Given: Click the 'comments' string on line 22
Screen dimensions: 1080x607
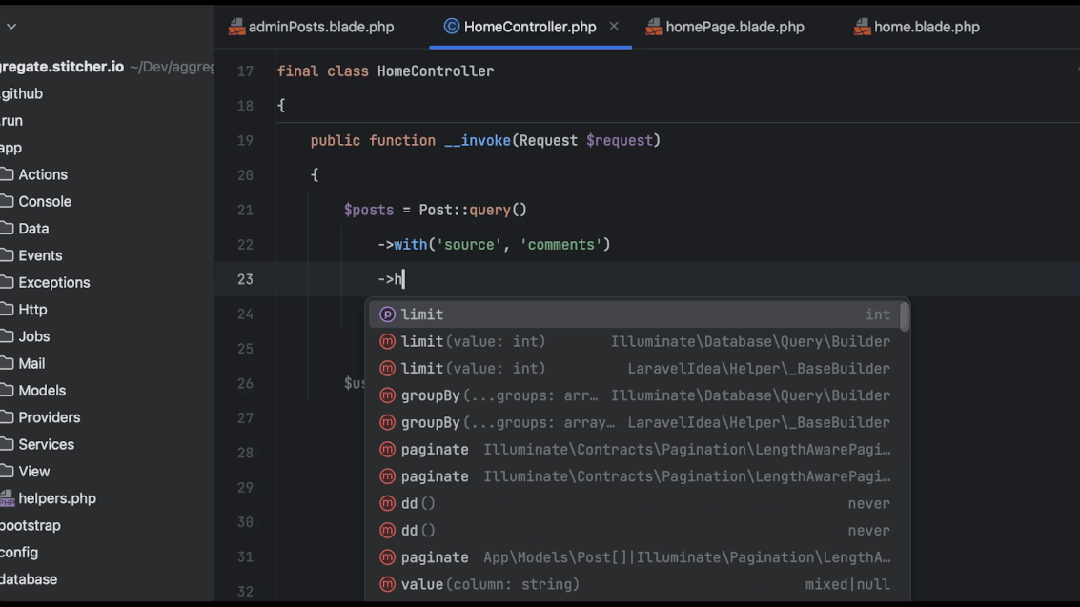Looking at the screenshot, I should [x=561, y=245].
